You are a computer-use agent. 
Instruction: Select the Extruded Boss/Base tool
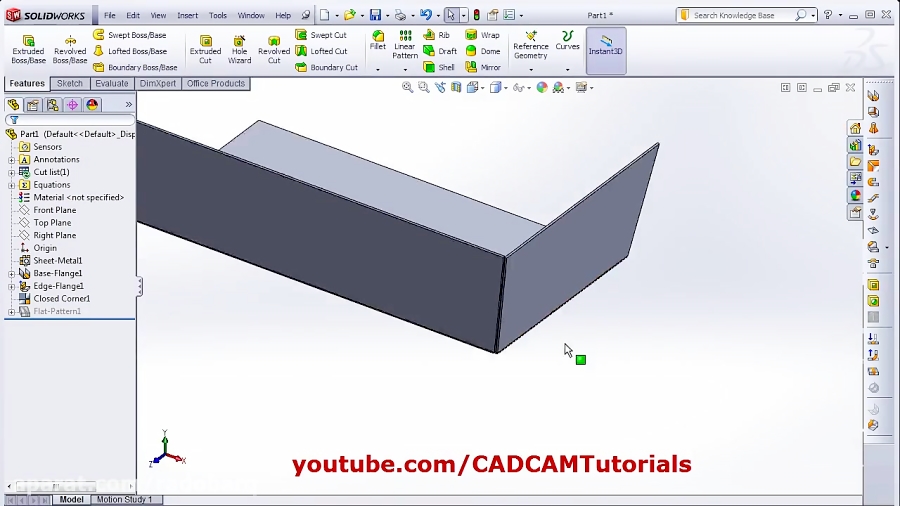(28, 49)
